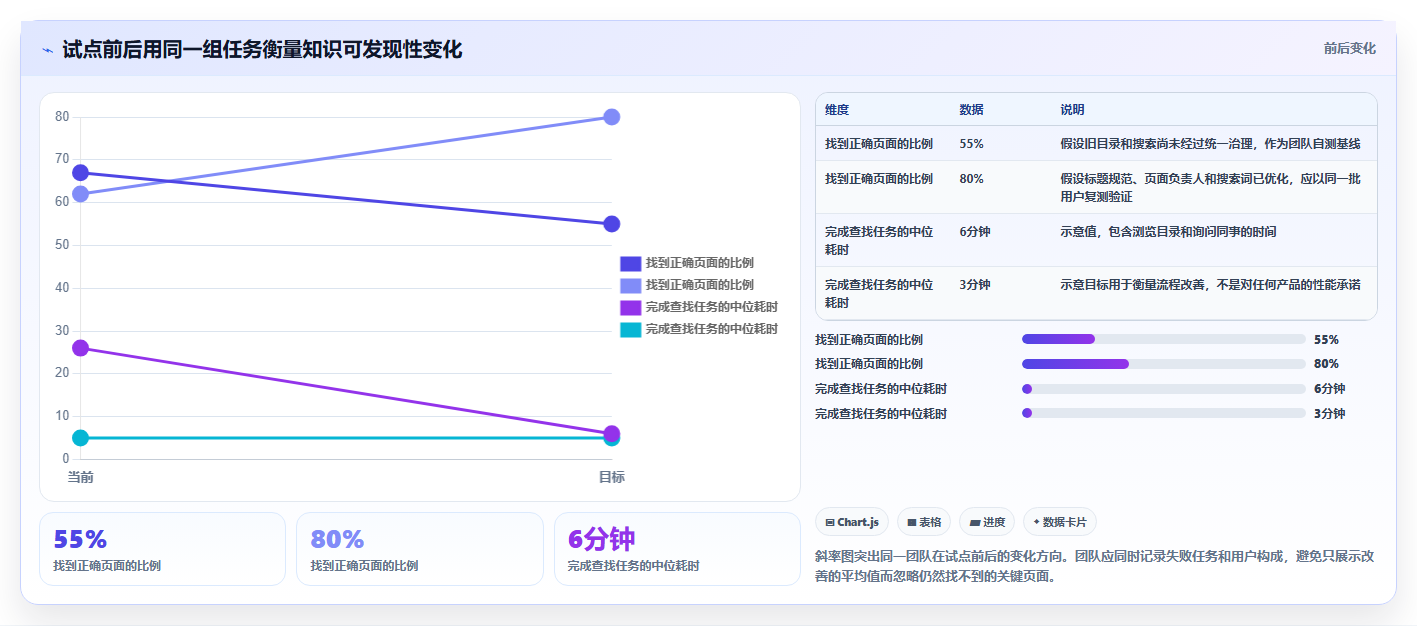This screenshot has height=626, width=1417.
Task: Select the light-blue data point at 62 on 当前
Action: point(81,194)
